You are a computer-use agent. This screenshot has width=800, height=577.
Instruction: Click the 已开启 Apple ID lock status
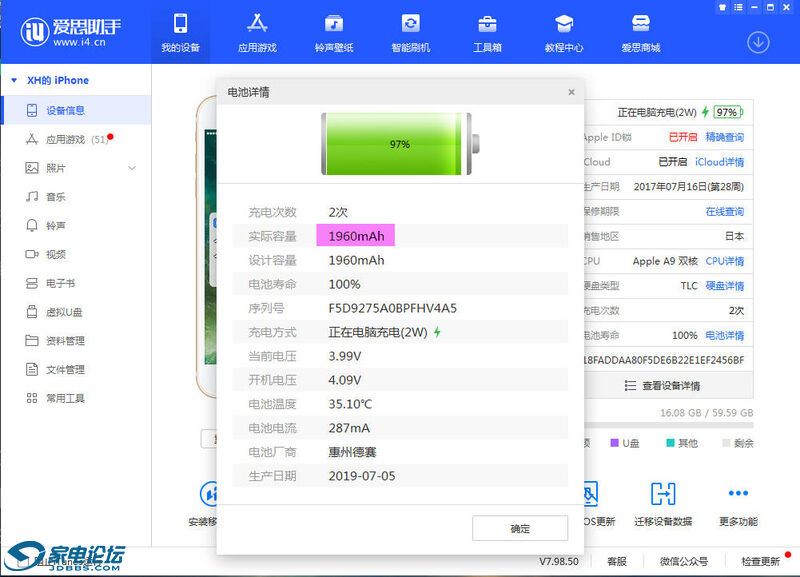(x=683, y=137)
